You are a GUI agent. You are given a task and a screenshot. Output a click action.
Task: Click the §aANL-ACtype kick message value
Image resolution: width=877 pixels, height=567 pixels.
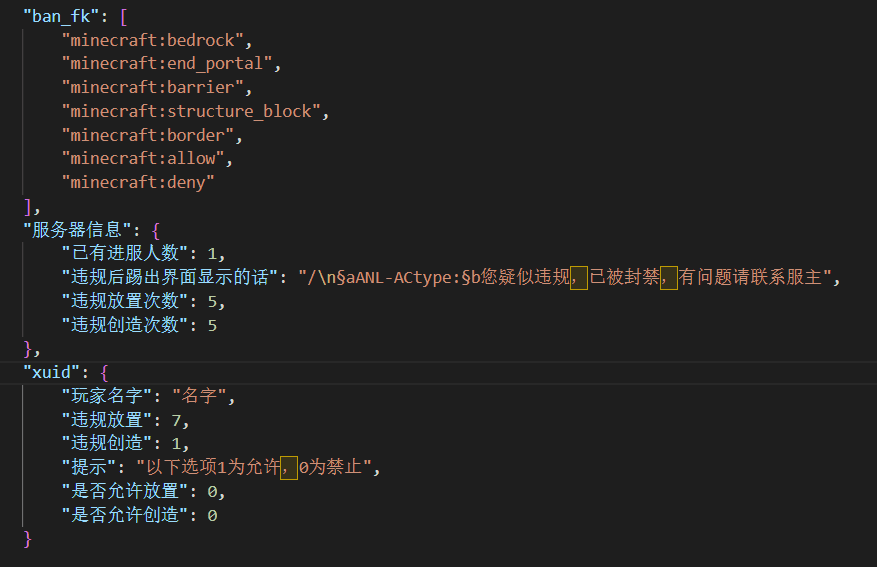click(564, 277)
